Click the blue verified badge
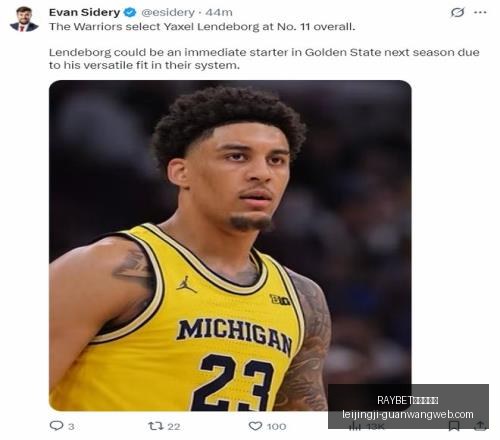Viewport: 500px width, 440px height. (130, 12)
